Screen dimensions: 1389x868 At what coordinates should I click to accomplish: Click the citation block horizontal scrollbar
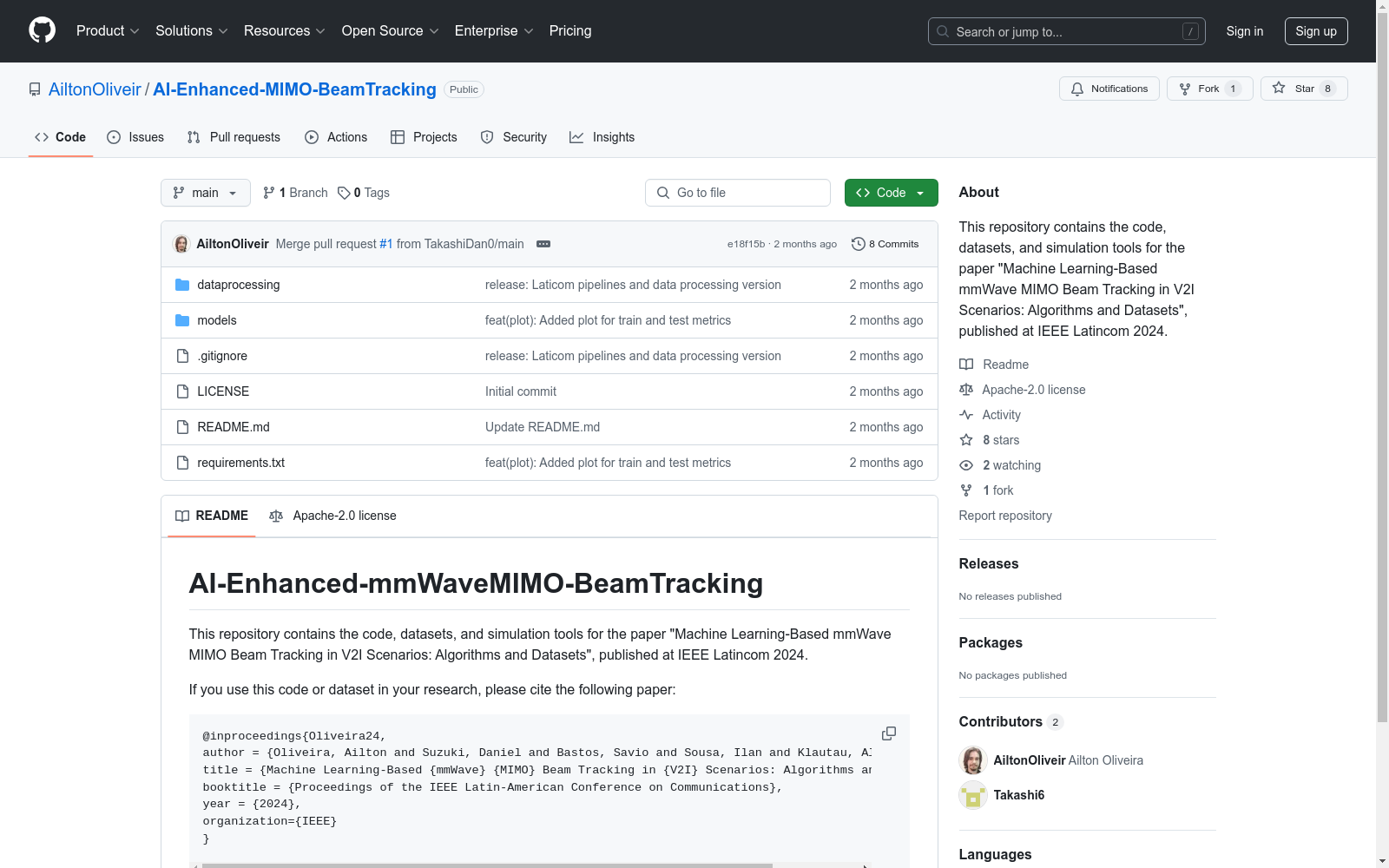487,865
